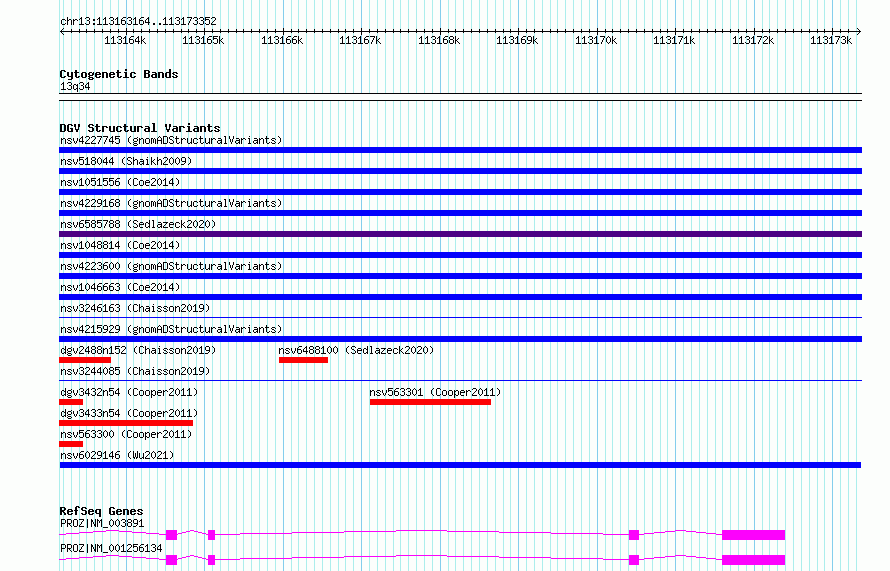The image size is (890, 571).
Task: Select the red bar under nsv563300
Action: tap(71, 444)
